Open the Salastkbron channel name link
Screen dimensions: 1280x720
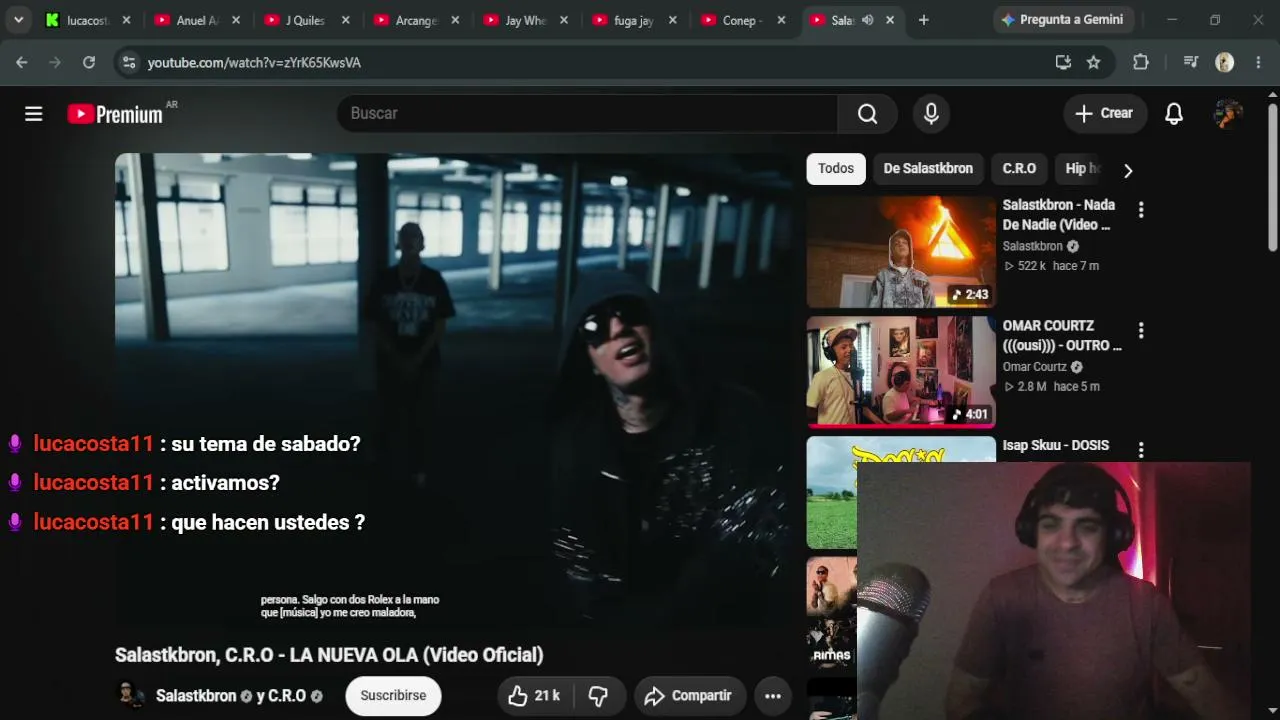click(x=196, y=696)
